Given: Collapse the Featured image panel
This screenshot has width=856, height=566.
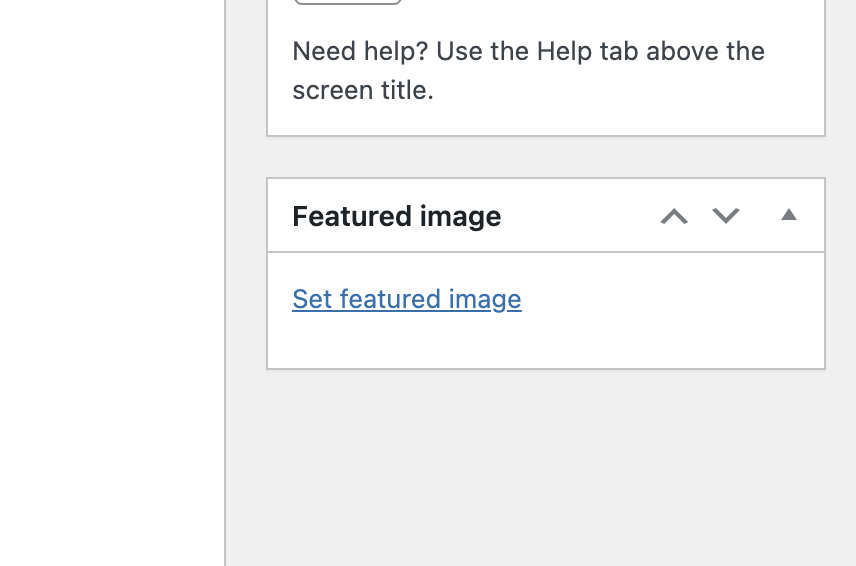Looking at the screenshot, I should (789, 215).
